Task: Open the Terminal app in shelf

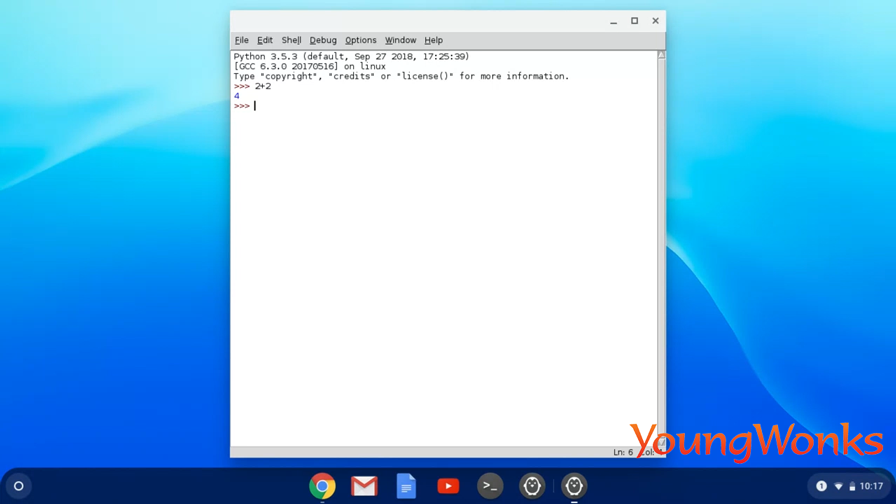Action: point(490,486)
